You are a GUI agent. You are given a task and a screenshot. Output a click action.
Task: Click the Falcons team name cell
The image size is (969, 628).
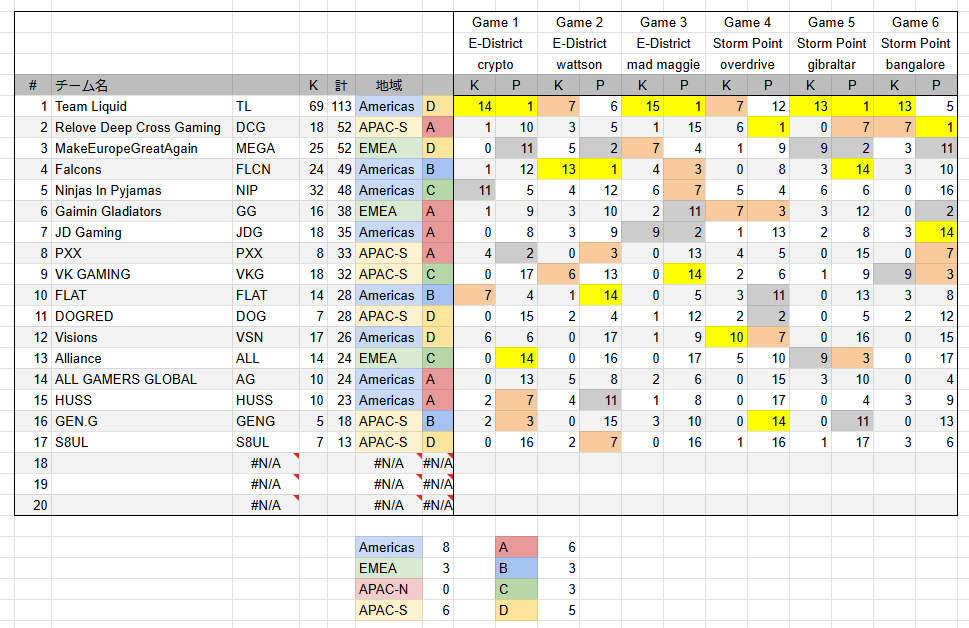click(142, 169)
